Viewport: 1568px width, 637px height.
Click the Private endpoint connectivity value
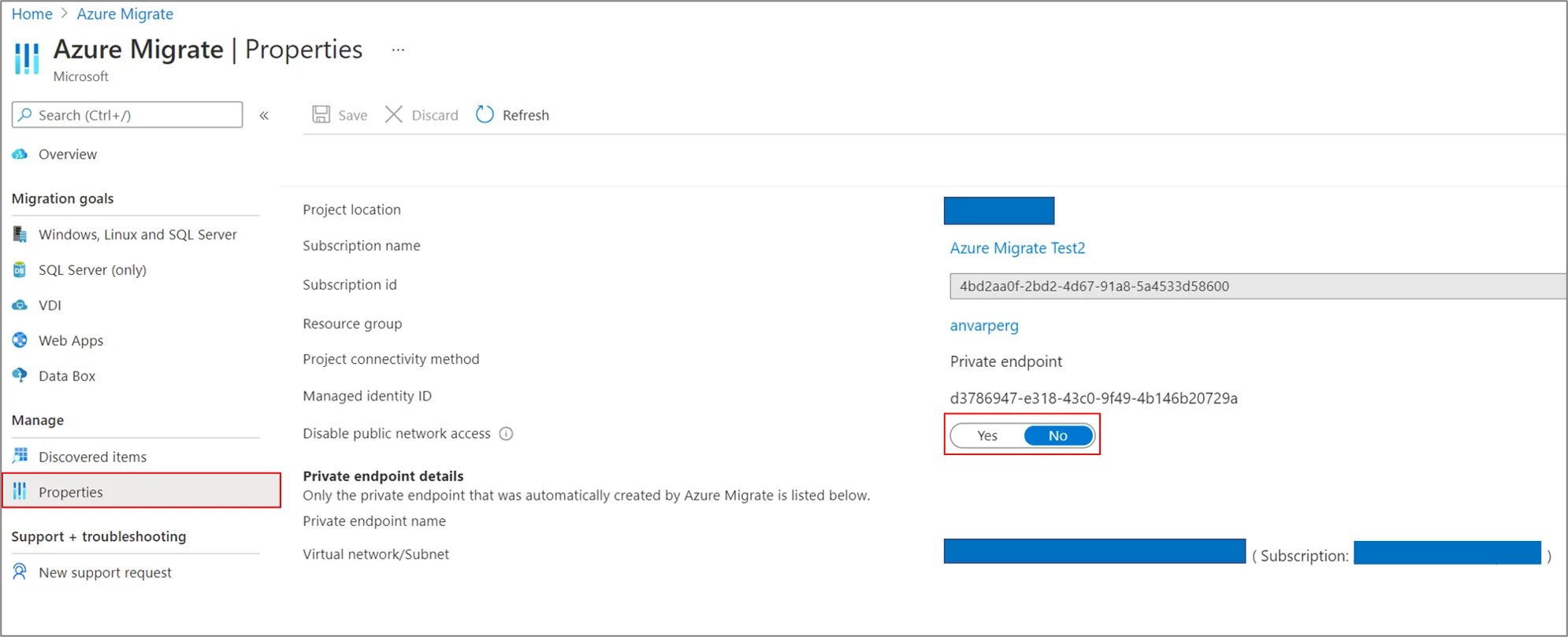tap(1006, 361)
